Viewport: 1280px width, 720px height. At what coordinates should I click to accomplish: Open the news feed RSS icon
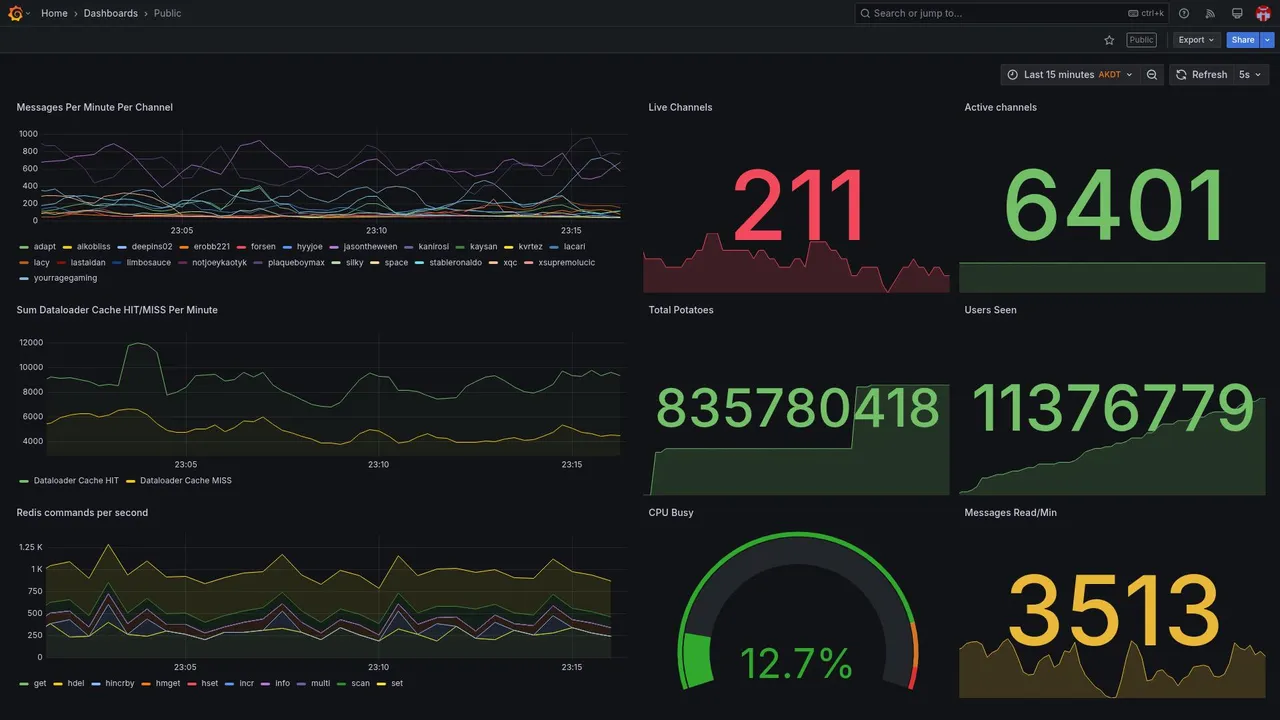[x=1210, y=13]
